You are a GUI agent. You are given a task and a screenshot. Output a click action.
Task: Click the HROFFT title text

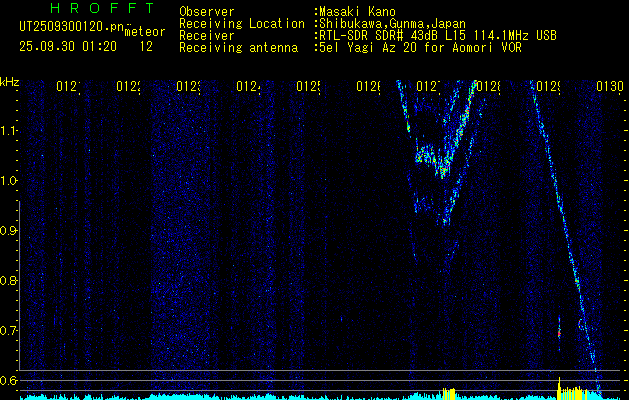coord(102,8)
